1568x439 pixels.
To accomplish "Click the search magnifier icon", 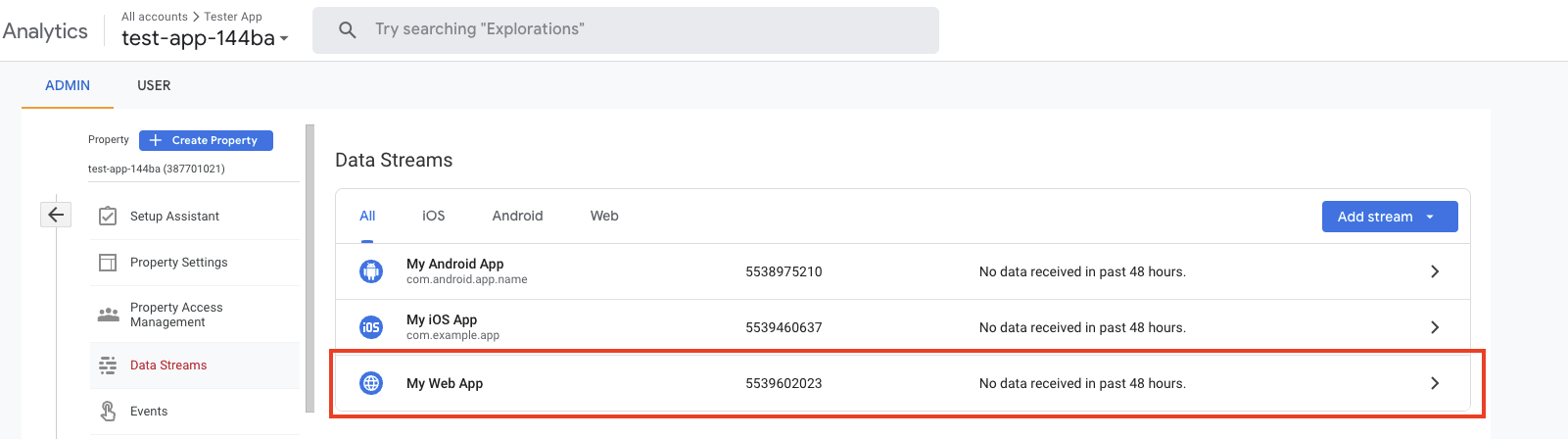I will (347, 29).
